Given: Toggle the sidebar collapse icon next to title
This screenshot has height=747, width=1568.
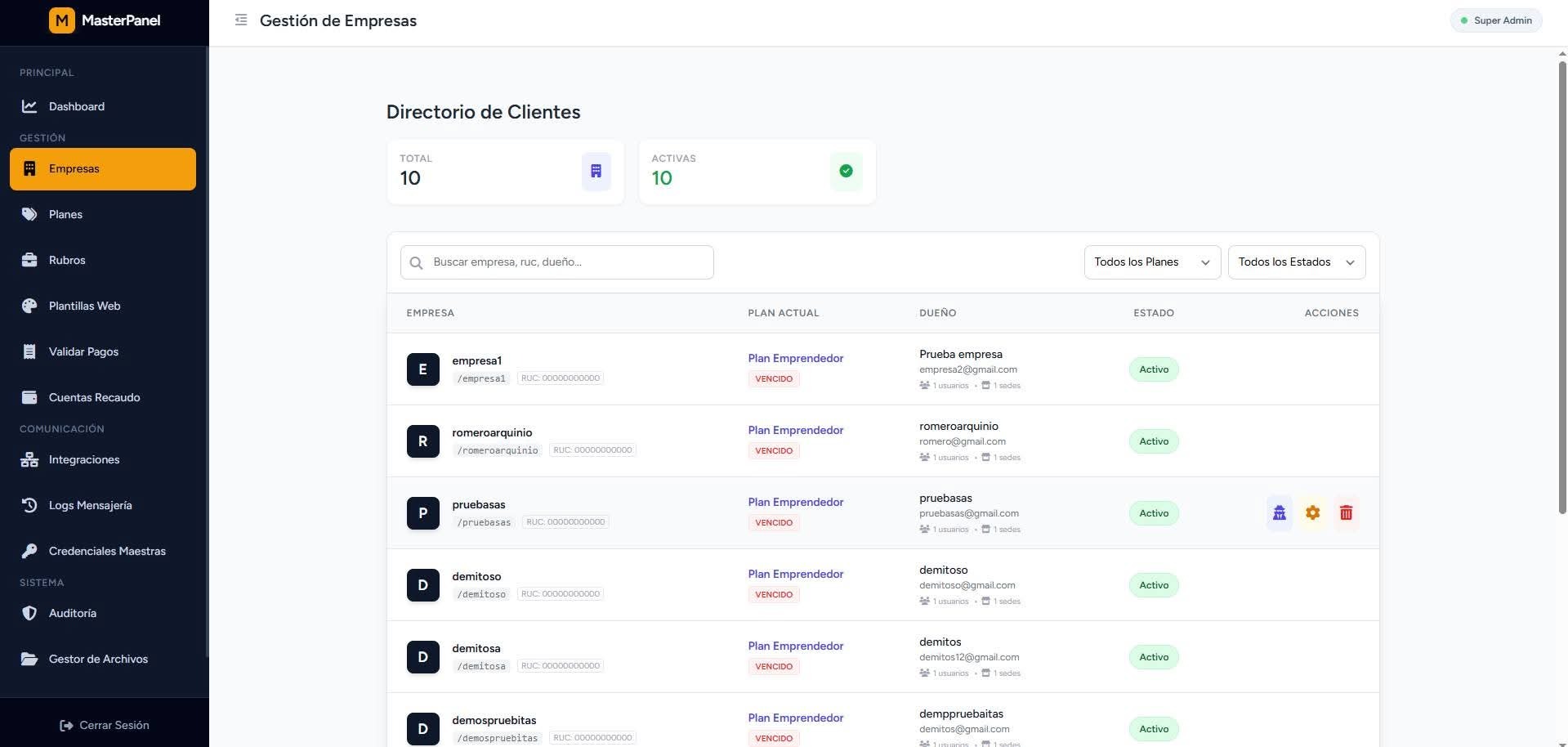Looking at the screenshot, I should click(240, 20).
